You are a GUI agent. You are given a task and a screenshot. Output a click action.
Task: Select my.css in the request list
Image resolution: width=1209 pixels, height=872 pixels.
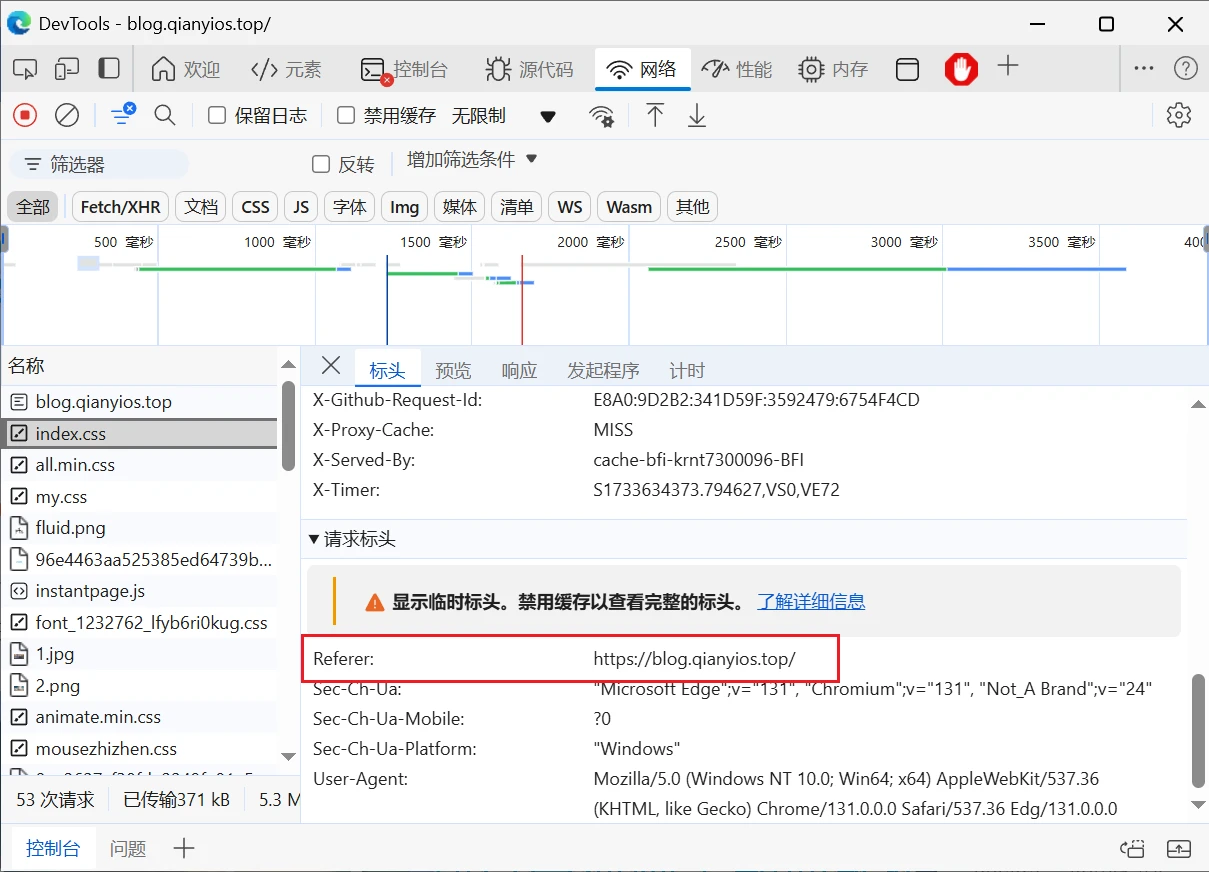[62, 497]
